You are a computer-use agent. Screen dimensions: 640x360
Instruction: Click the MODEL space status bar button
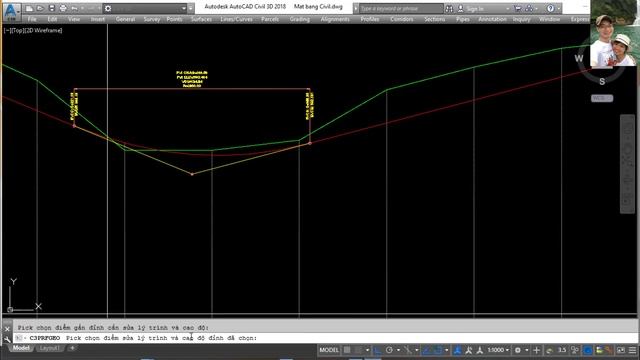point(329,350)
